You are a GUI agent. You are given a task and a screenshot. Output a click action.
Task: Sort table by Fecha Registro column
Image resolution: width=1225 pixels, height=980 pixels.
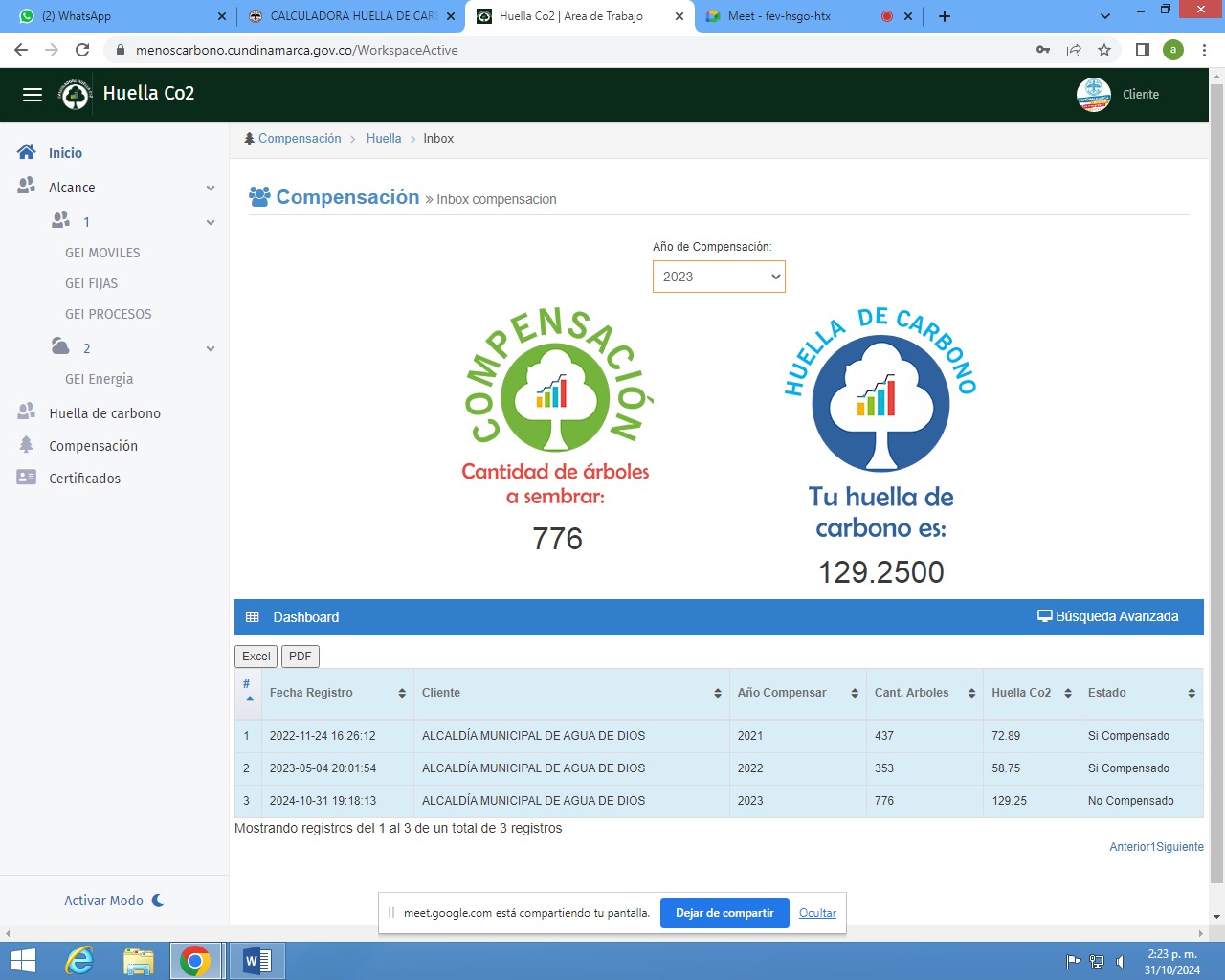pos(337,693)
